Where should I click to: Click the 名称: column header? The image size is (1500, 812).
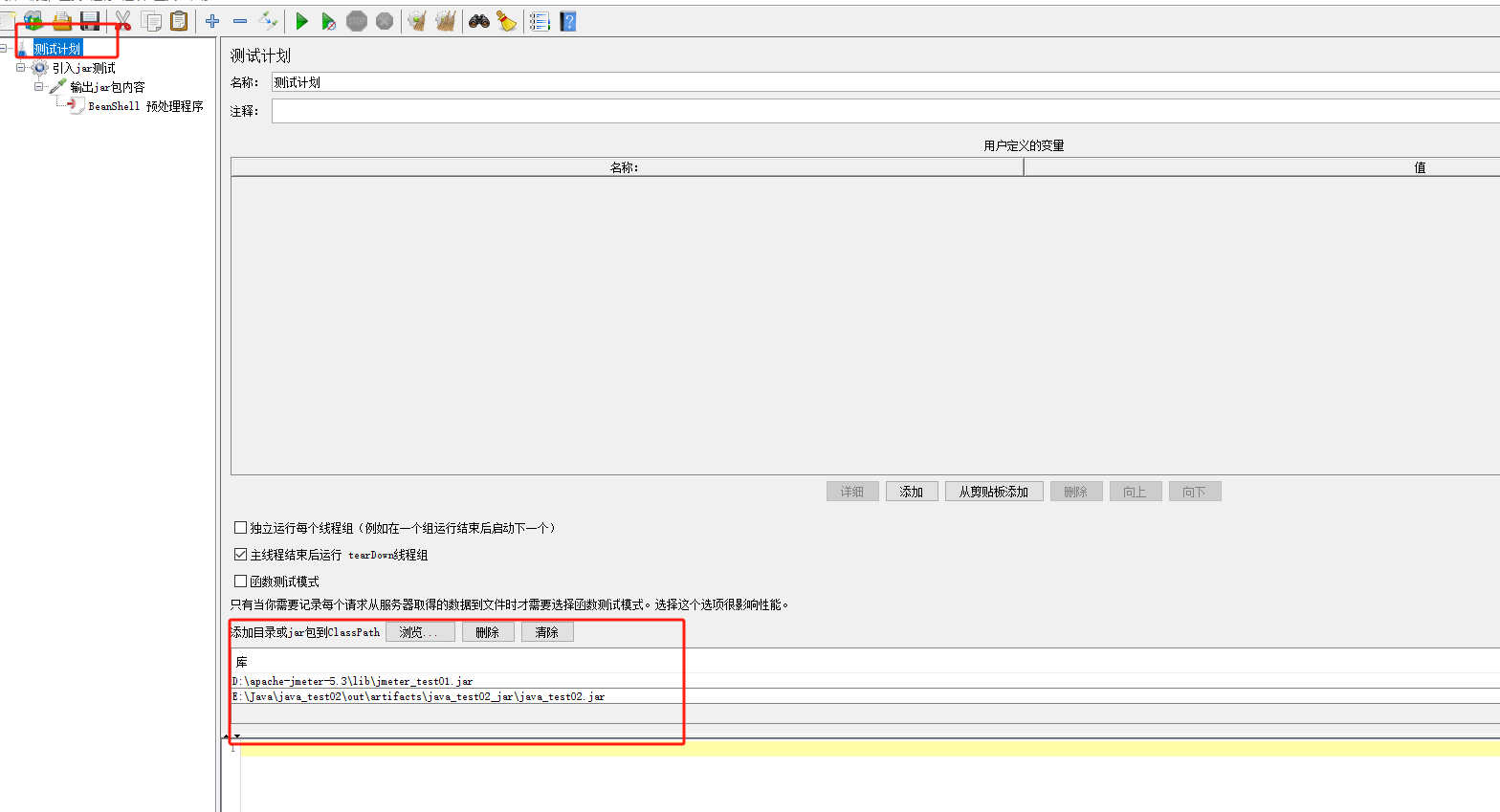627,167
